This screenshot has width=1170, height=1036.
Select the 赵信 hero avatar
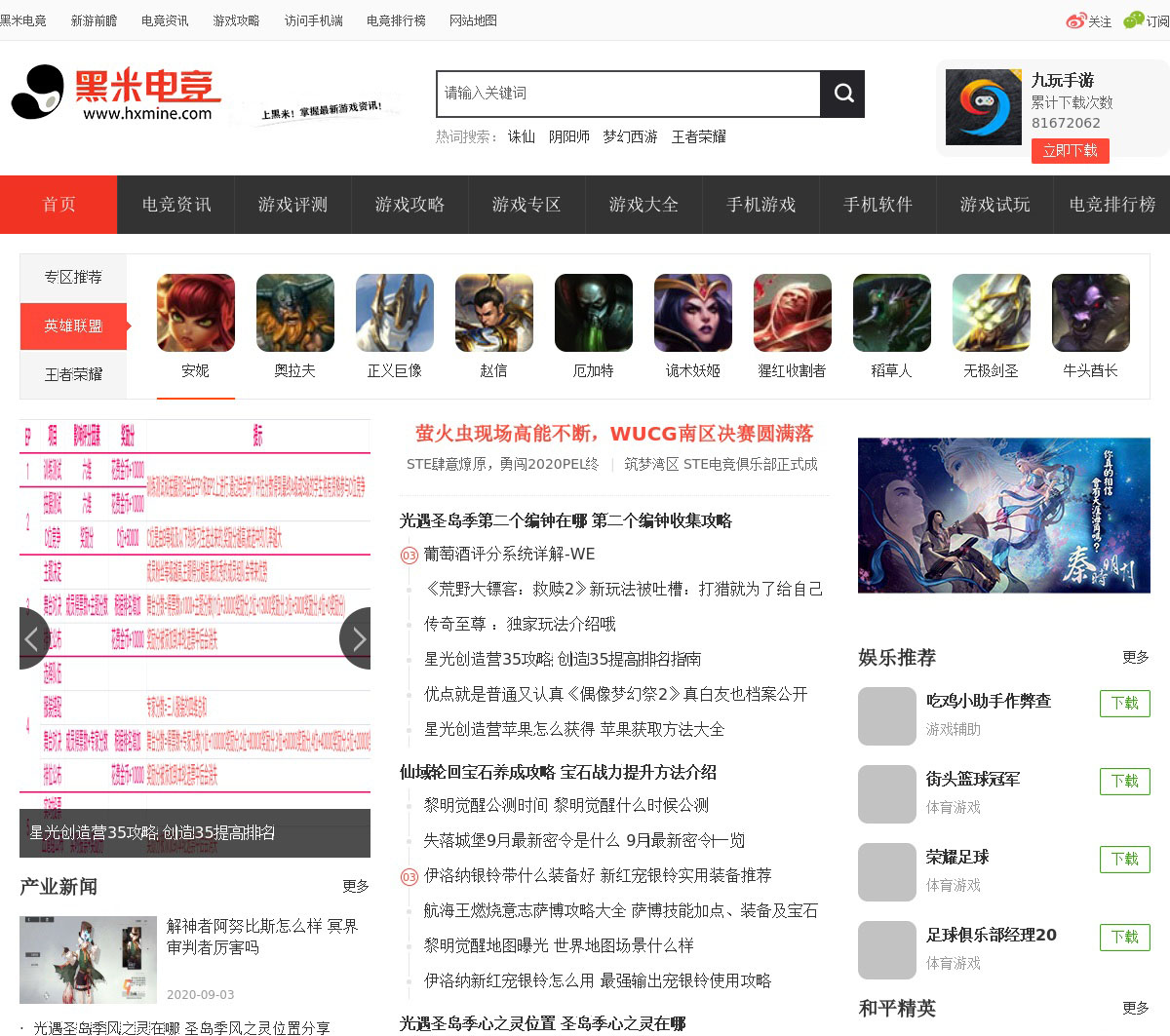pyautogui.click(x=493, y=313)
